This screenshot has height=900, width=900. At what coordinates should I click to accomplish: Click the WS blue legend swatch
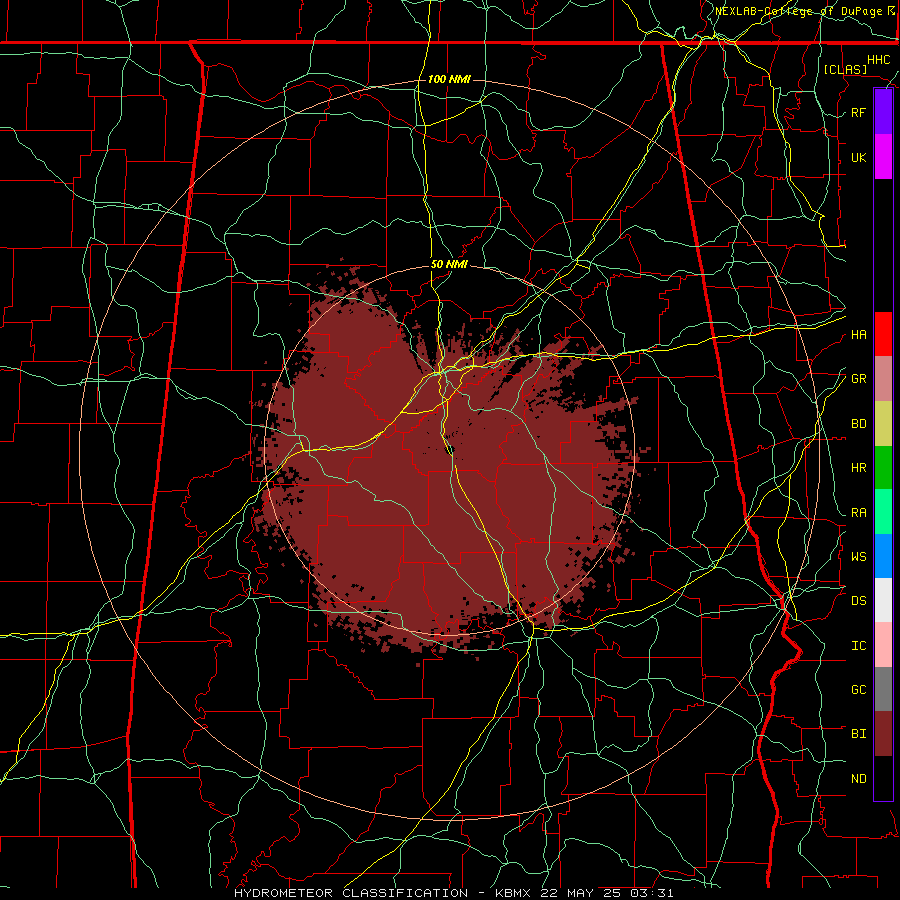point(883,556)
